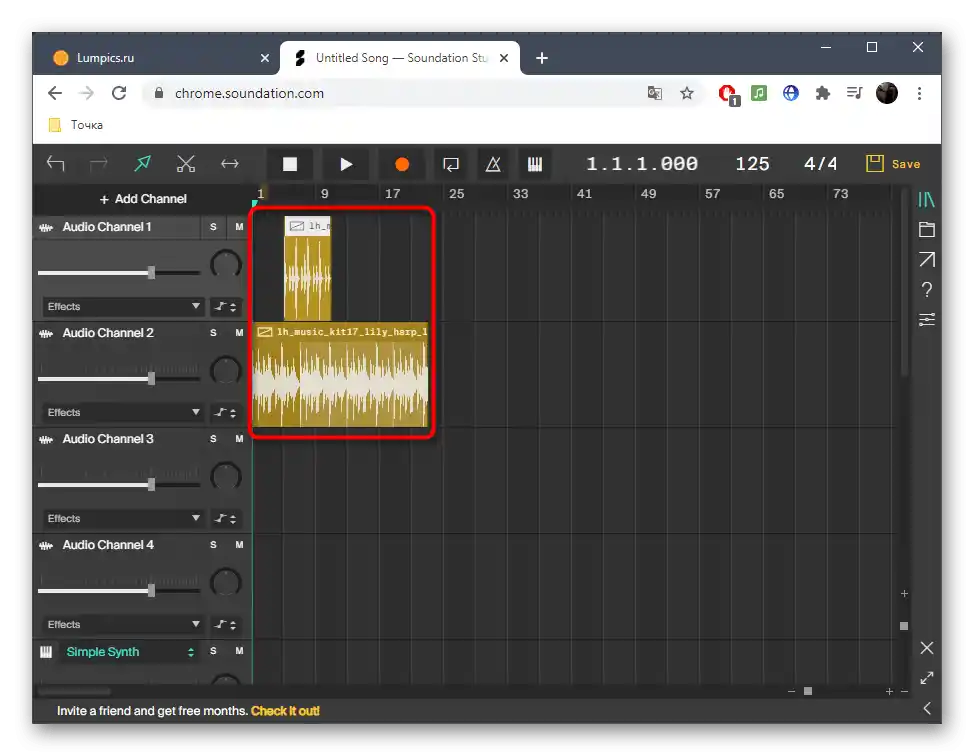Click the X icon in right sidebar
The height and width of the screenshot is (756, 974).
point(926,648)
